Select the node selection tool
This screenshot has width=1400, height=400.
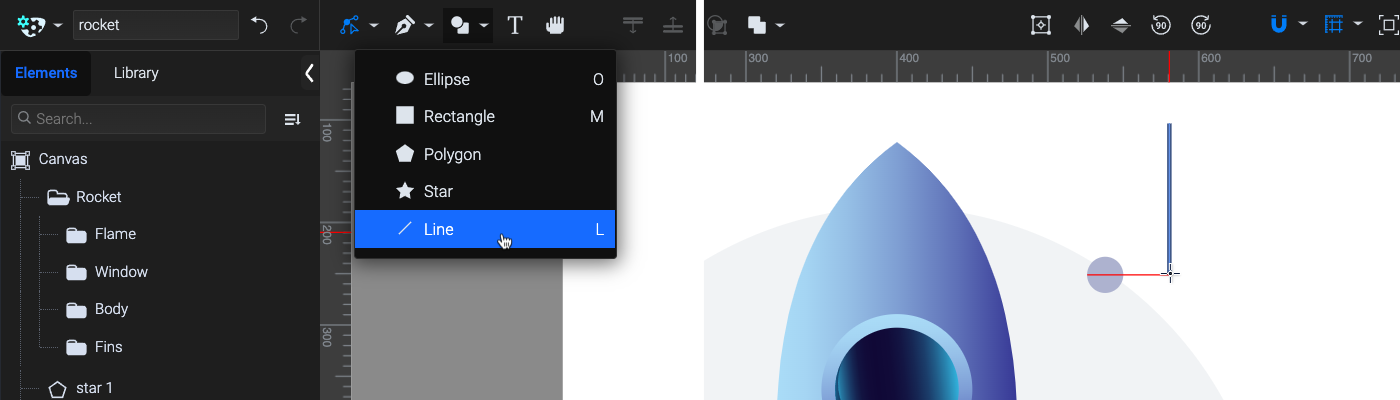[349, 25]
